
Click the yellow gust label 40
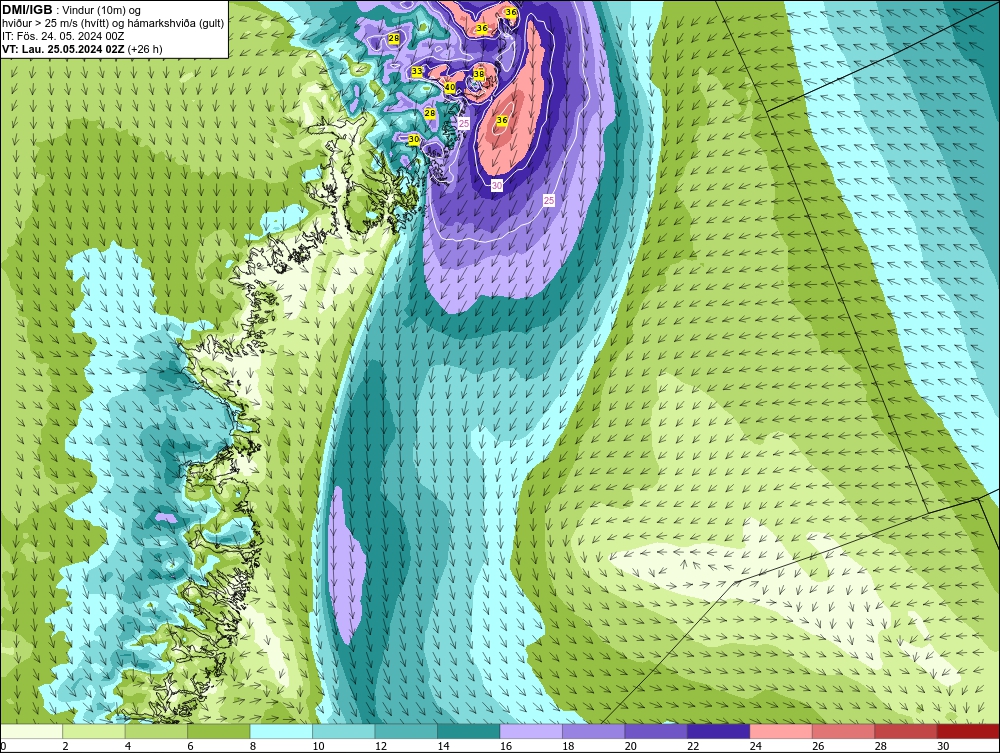click(x=450, y=87)
